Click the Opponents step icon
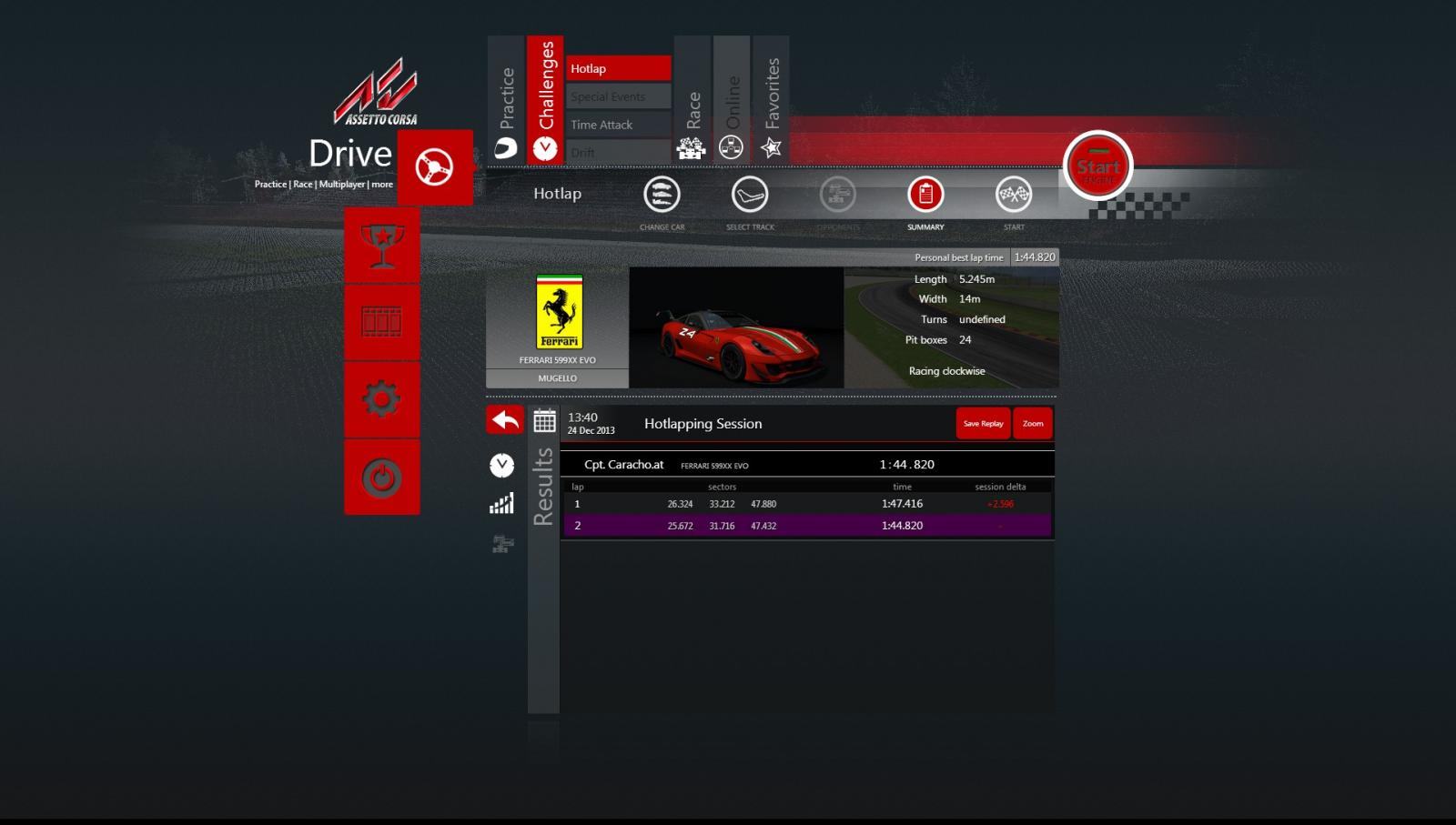Screen dimensions: 1456x825 point(837,195)
